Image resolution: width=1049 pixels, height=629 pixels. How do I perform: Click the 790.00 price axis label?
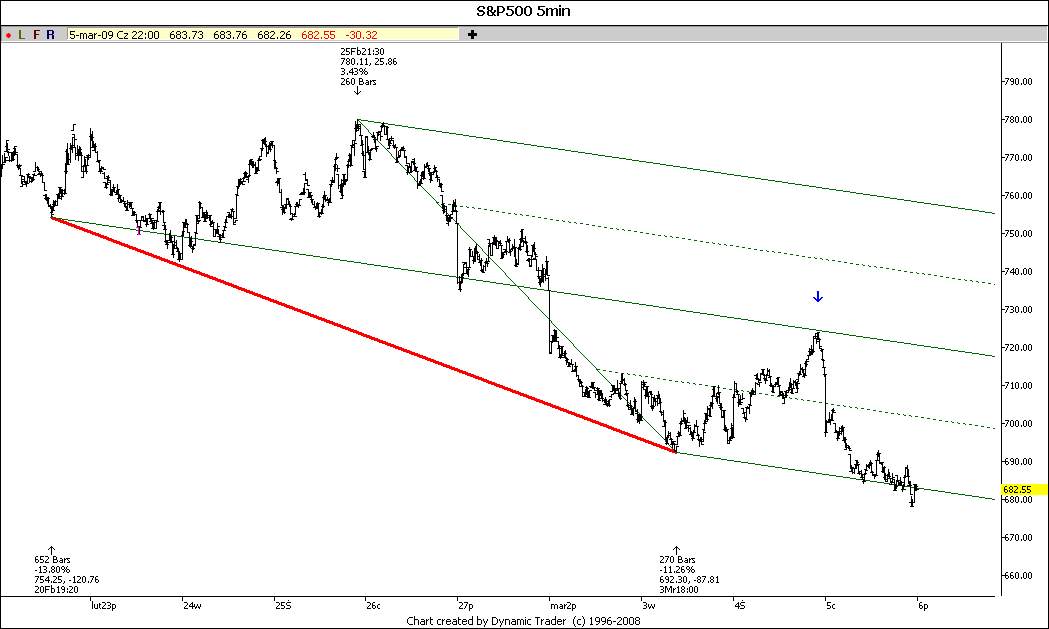(1019, 82)
